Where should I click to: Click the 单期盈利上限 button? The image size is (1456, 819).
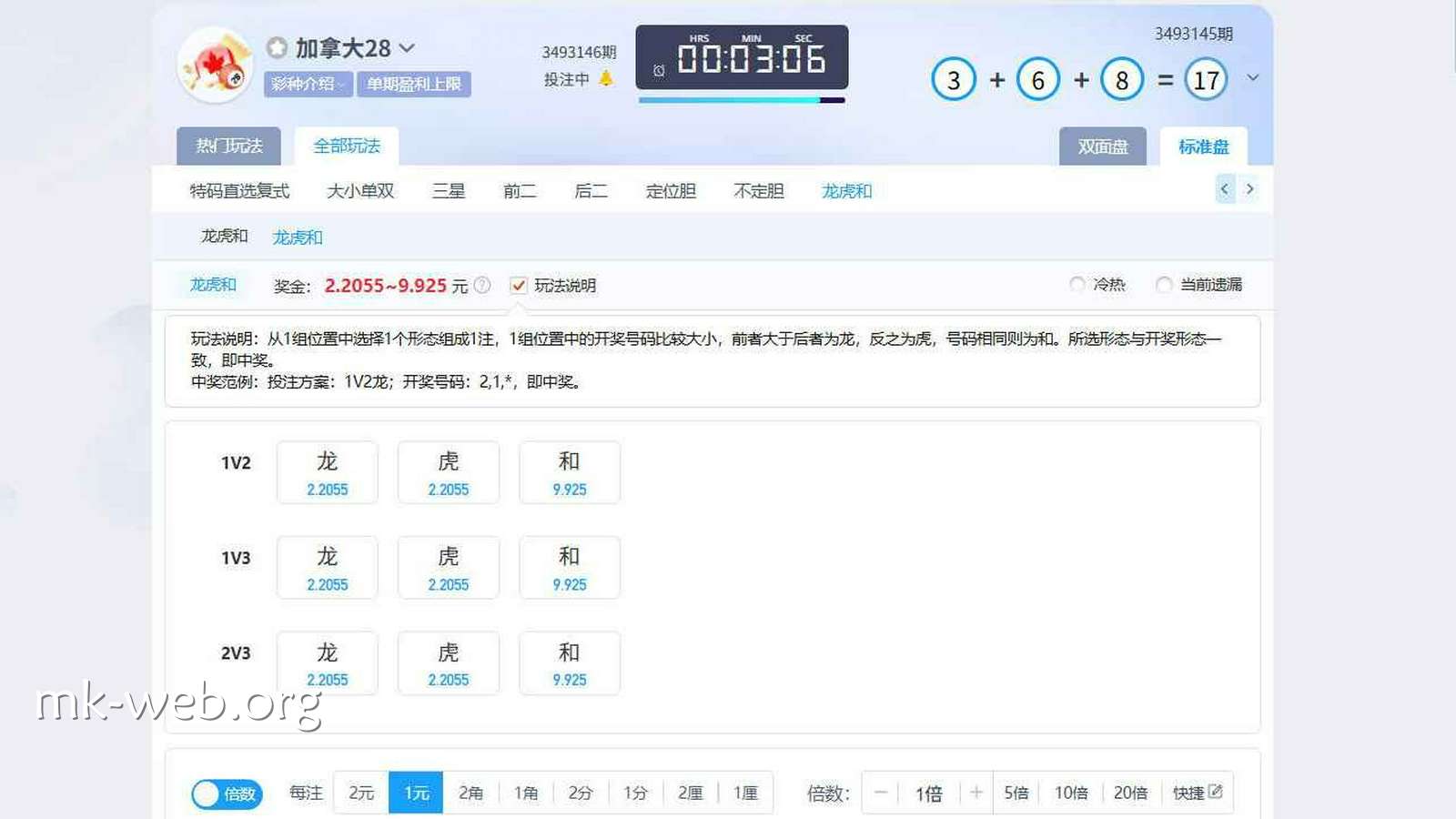(414, 84)
